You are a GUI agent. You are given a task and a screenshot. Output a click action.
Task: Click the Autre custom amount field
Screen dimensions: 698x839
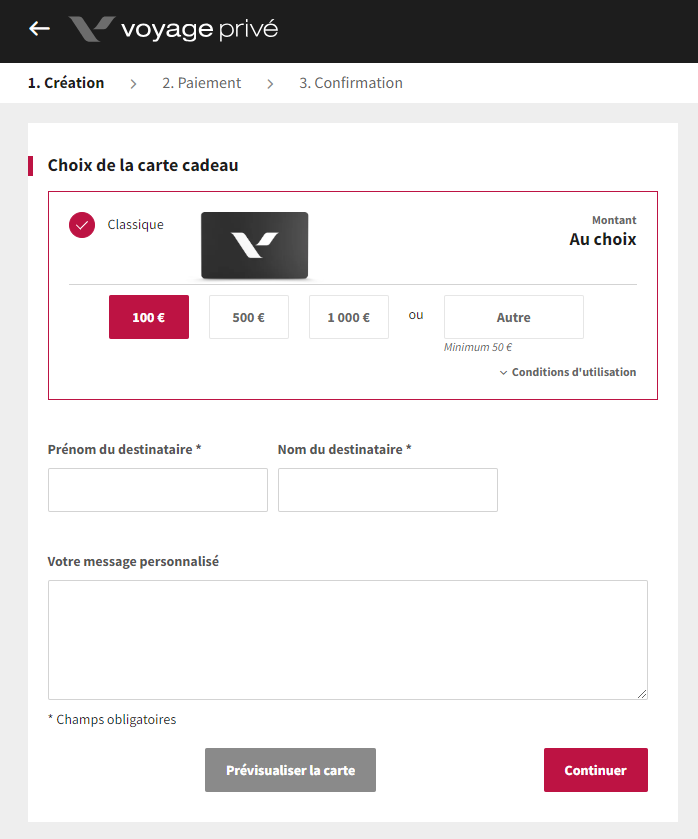pyautogui.click(x=514, y=317)
